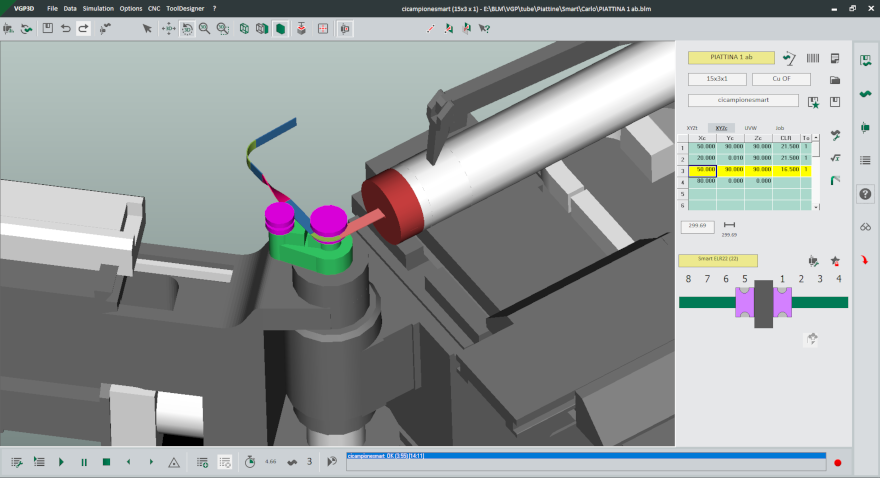Click the Smart ELR22 (22) button

pos(717,260)
